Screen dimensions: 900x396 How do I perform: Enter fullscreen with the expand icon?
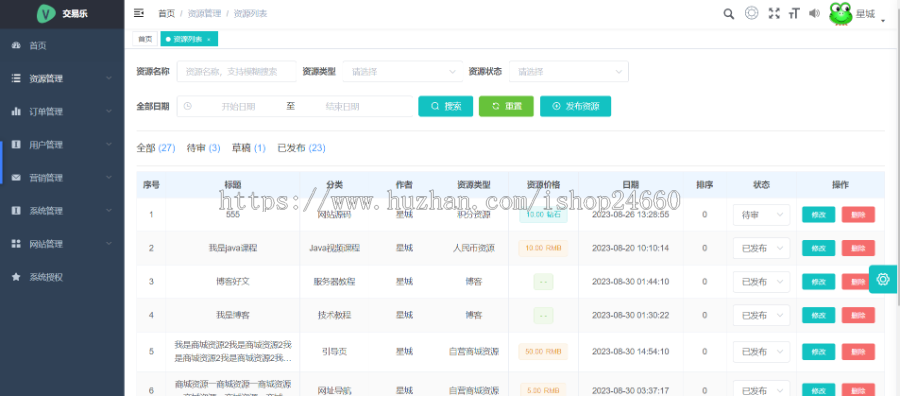point(774,14)
